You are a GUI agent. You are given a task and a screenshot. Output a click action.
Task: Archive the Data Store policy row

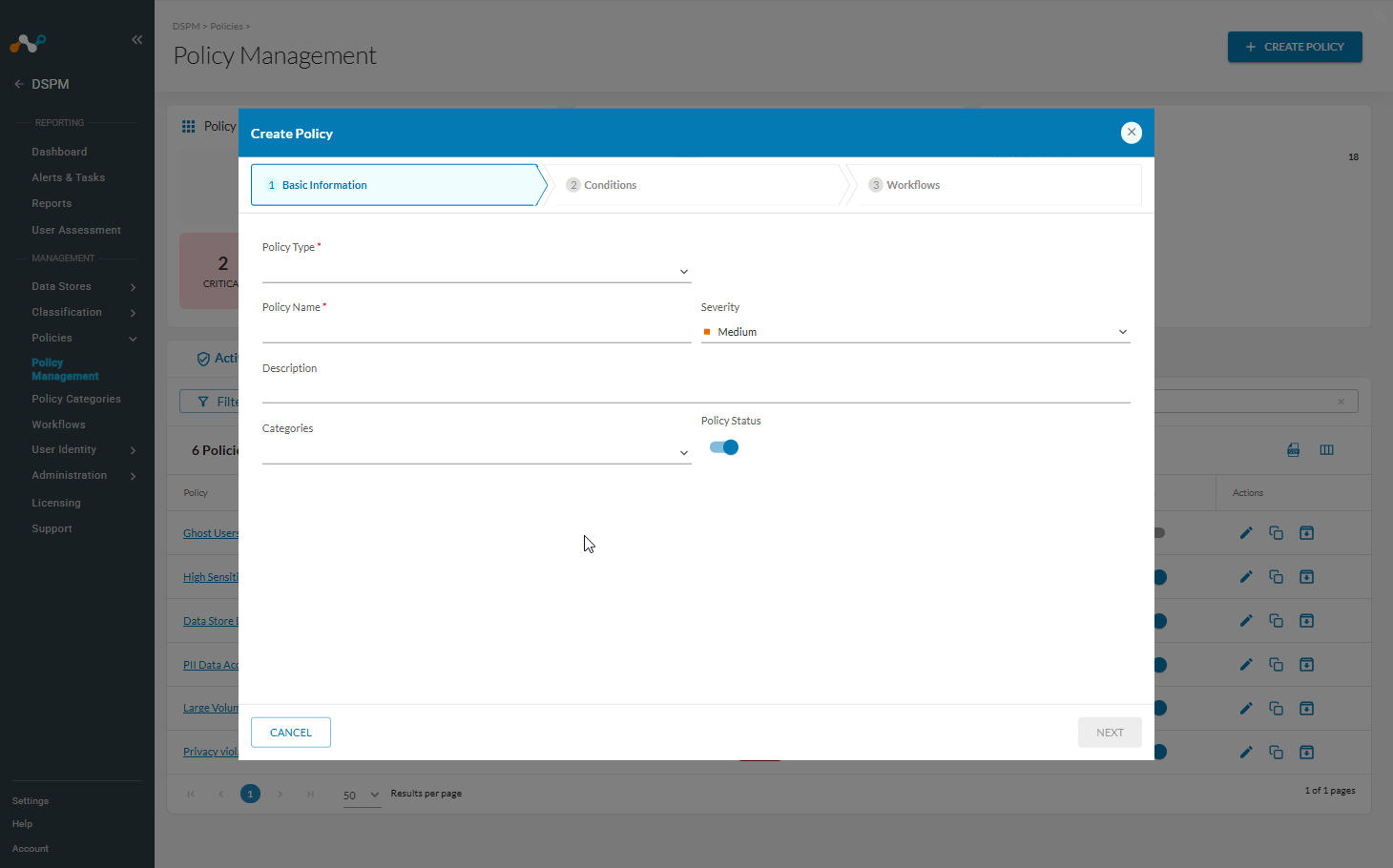click(x=1307, y=621)
